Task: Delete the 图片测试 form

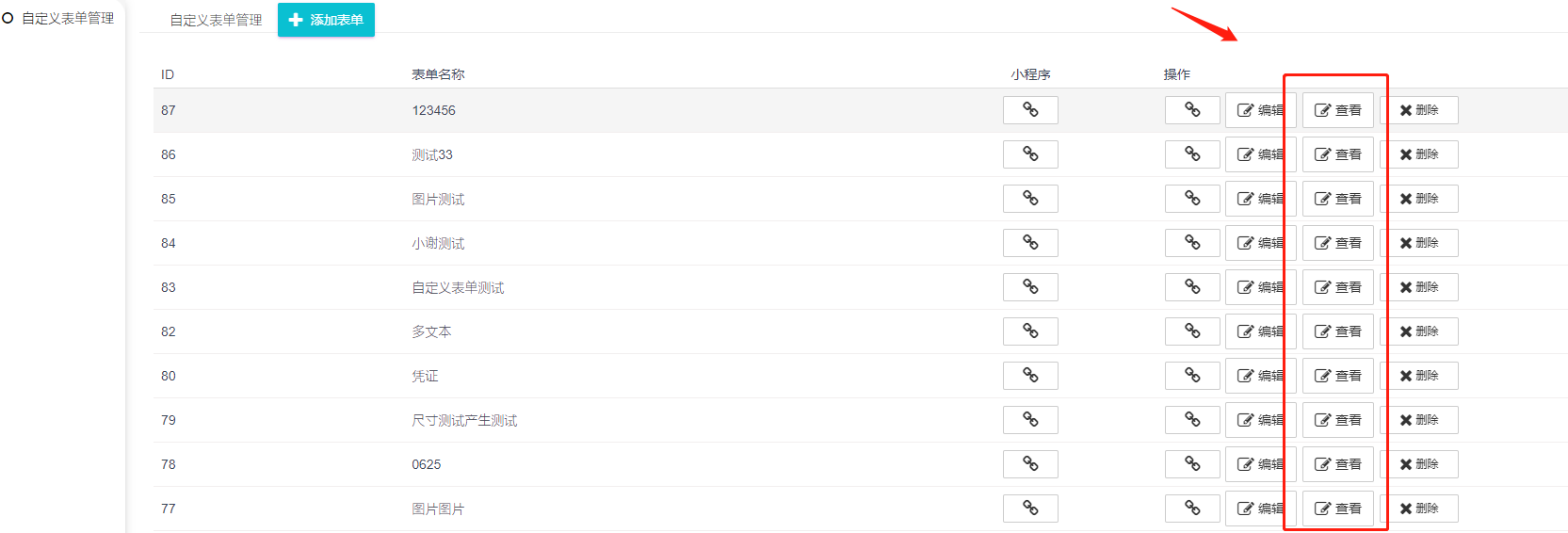Action: pyautogui.click(x=1419, y=199)
